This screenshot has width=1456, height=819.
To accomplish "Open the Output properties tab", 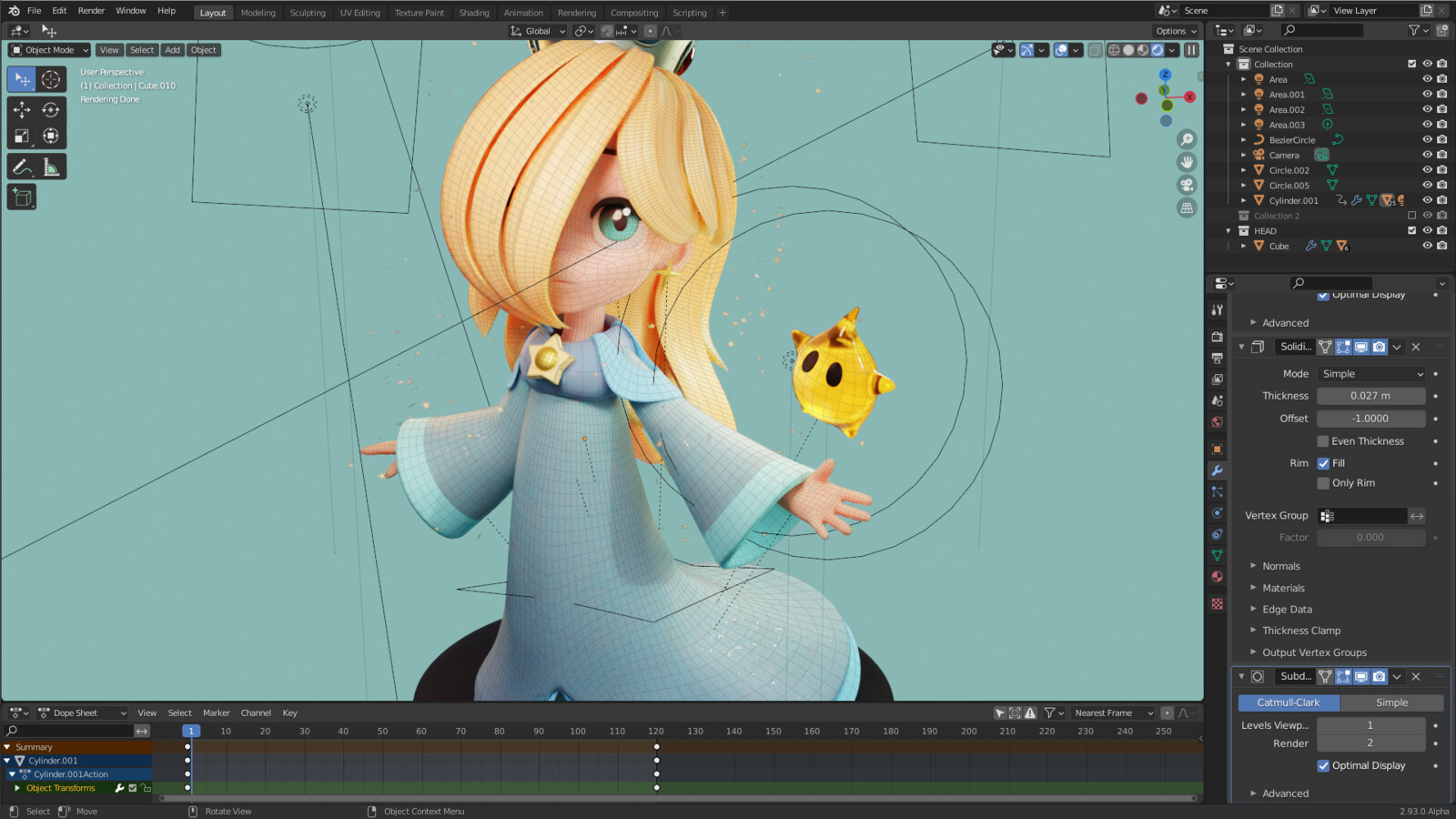I will 1218,359.
